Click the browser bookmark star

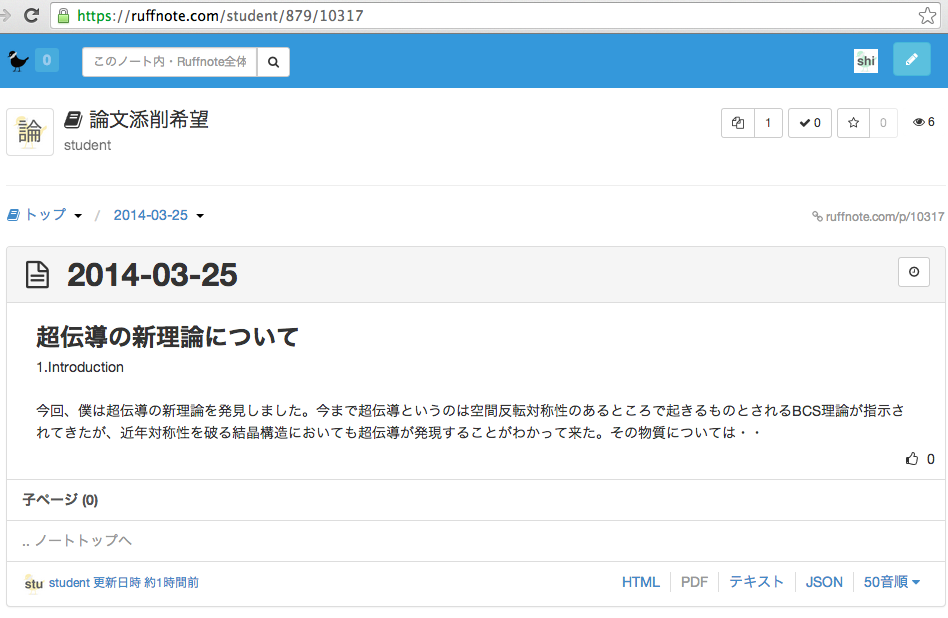[x=927, y=15]
